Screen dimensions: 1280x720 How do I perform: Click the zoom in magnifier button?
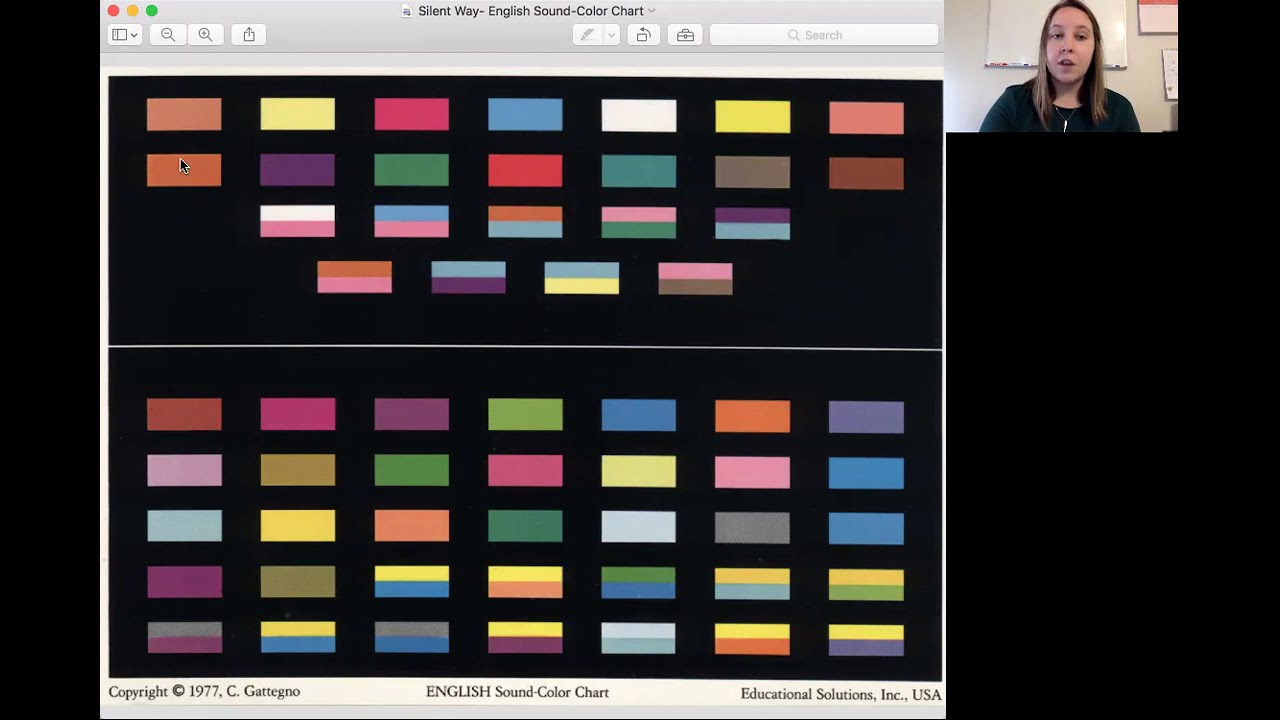coord(205,35)
